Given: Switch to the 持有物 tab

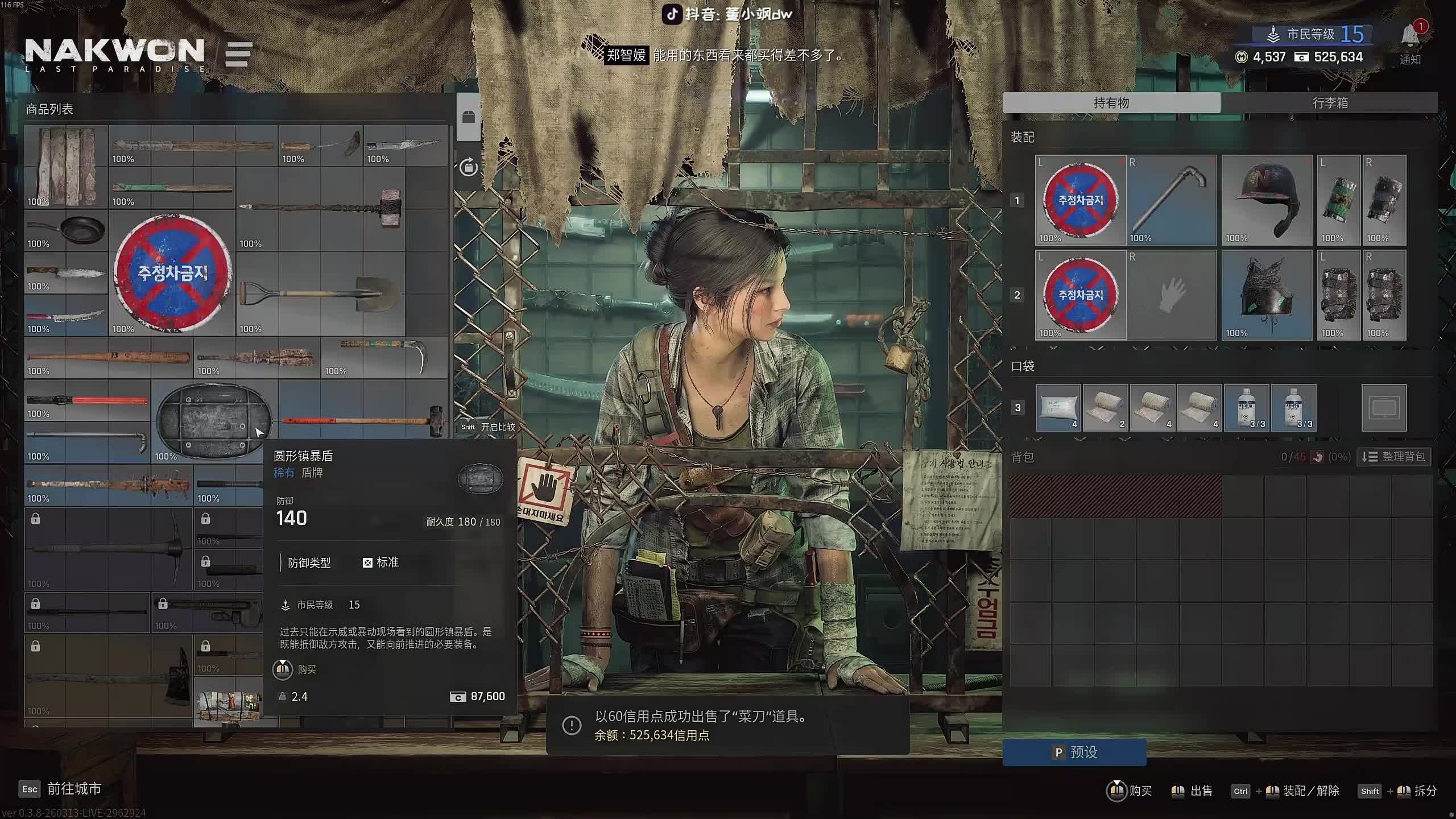Looking at the screenshot, I should tap(1111, 103).
